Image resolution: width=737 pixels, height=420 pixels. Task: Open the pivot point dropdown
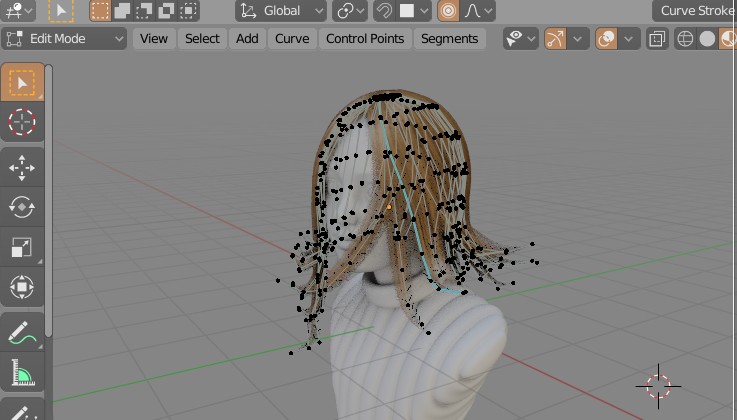349,10
